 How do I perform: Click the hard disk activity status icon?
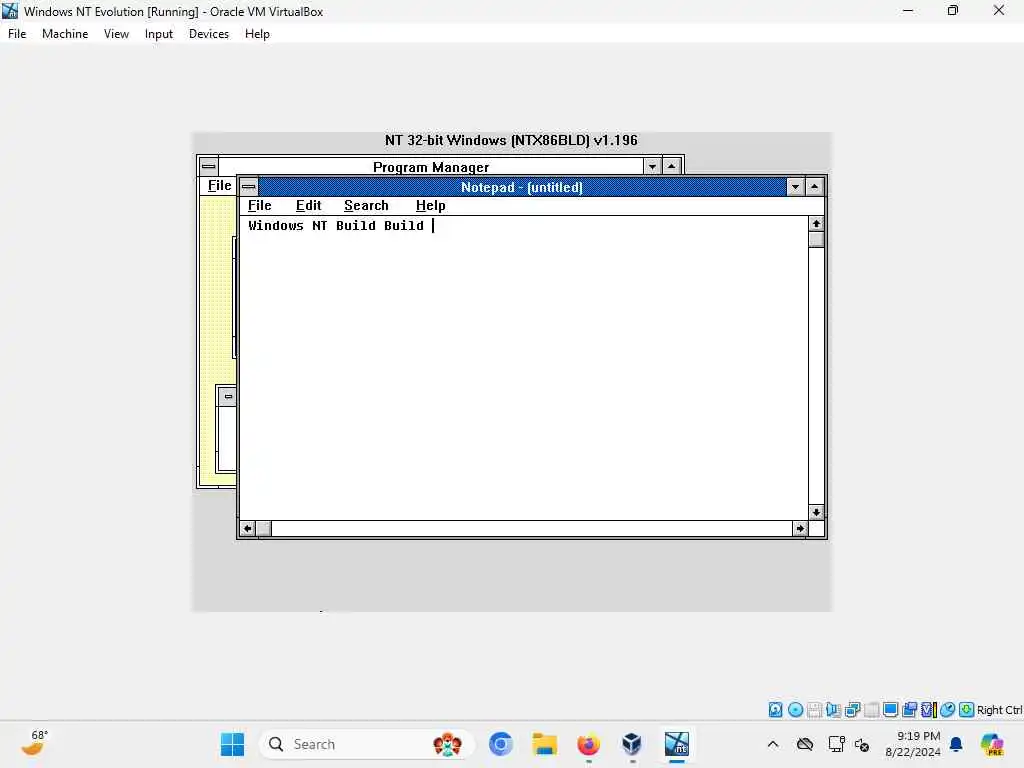(775, 710)
